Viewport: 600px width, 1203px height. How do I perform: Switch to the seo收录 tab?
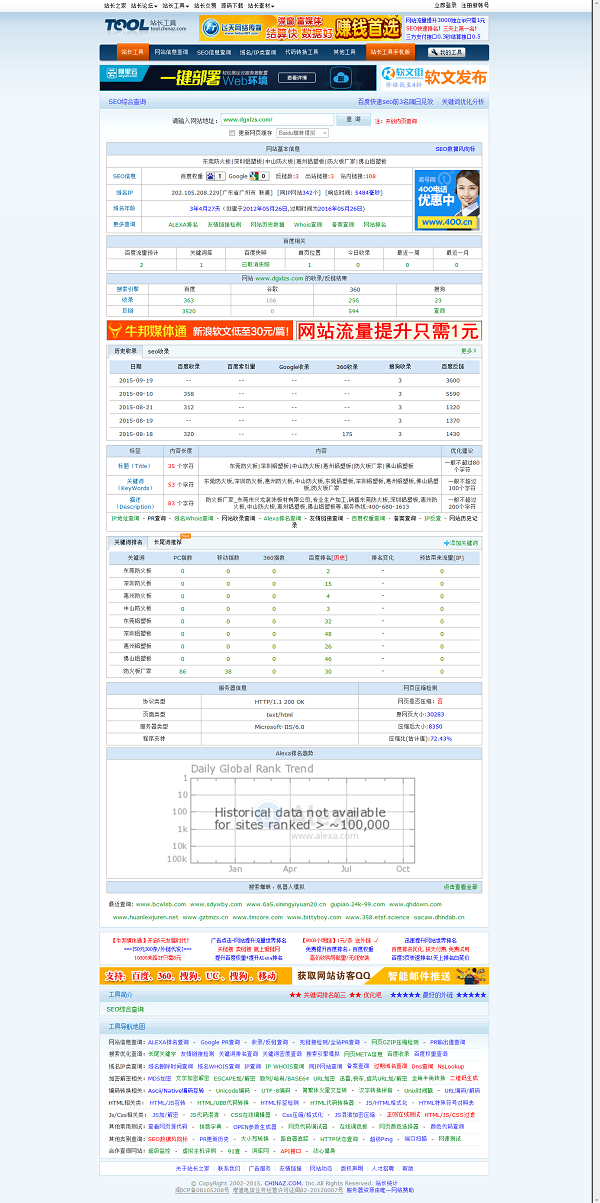pyautogui.click(x=159, y=351)
